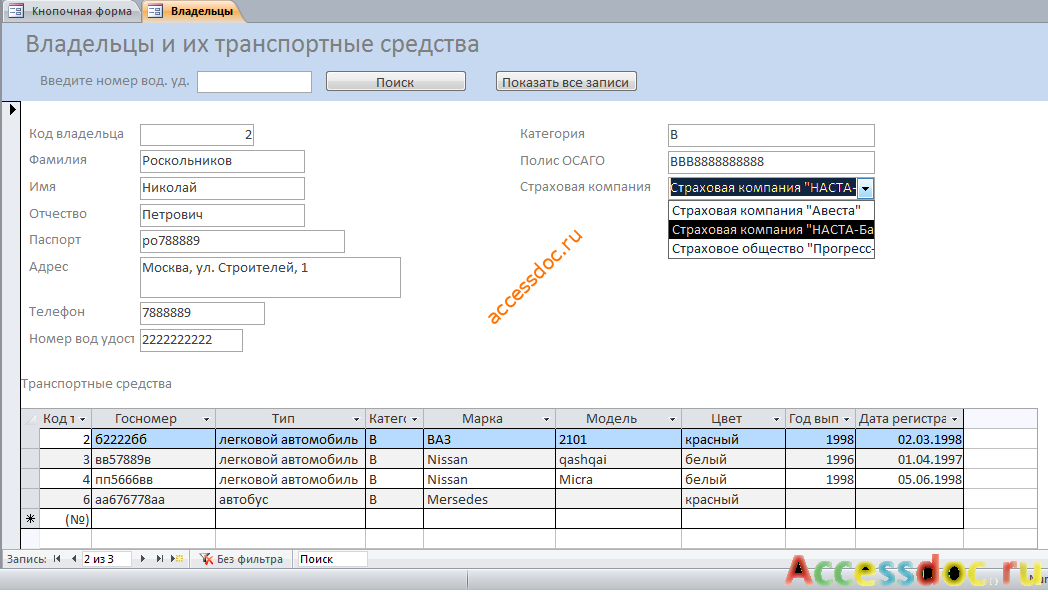
Task: Click Категория field with value B
Action: [771, 135]
